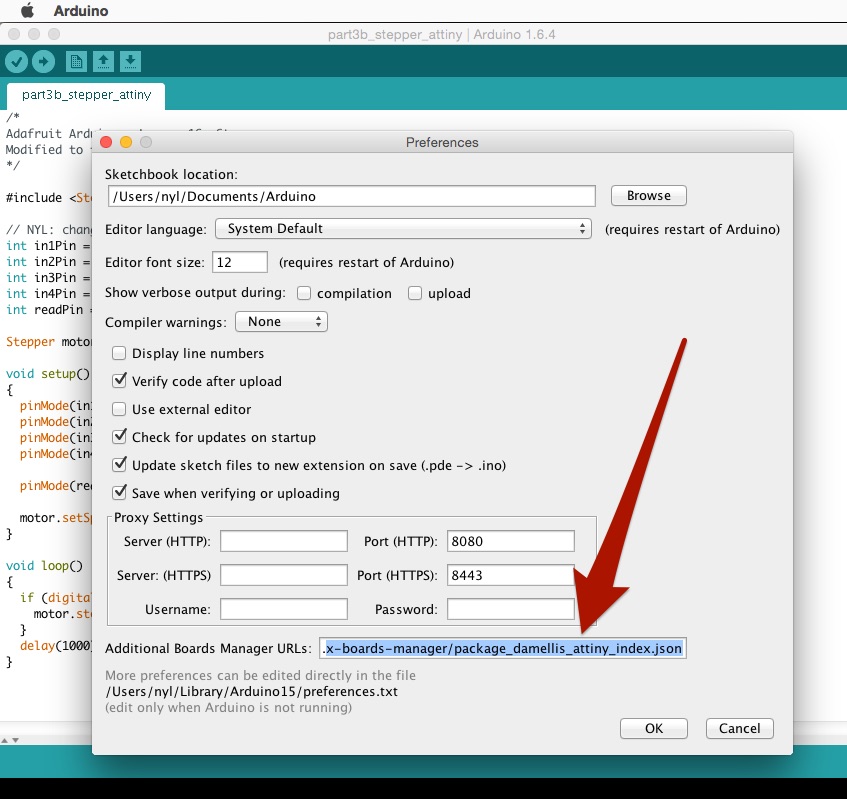This screenshot has width=847, height=799.
Task: Uncheck Save when verifying or uploading
Action: coord(119,493)
